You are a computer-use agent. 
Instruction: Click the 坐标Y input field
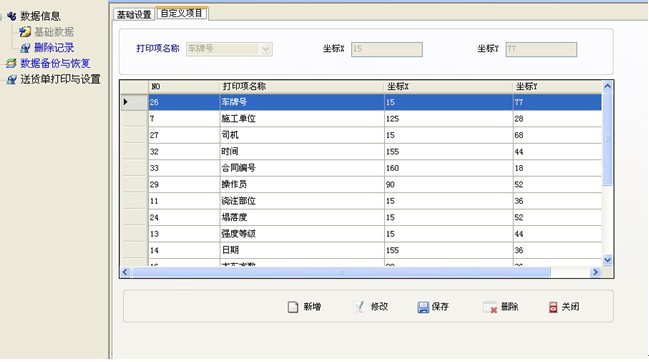[x=541, y=49]
